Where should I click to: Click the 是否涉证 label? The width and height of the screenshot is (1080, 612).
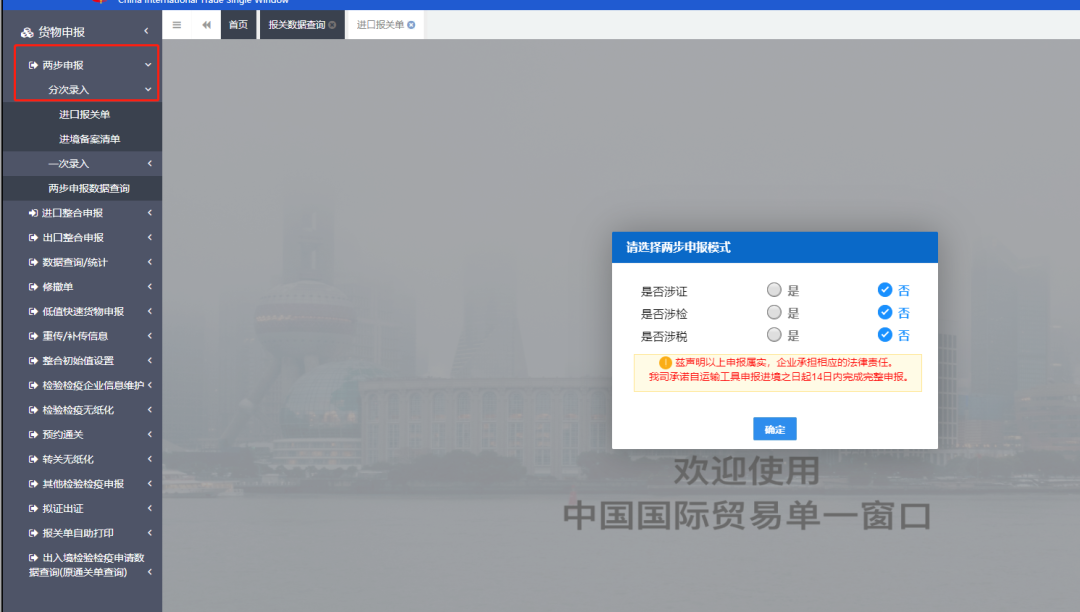click(664, 291)
